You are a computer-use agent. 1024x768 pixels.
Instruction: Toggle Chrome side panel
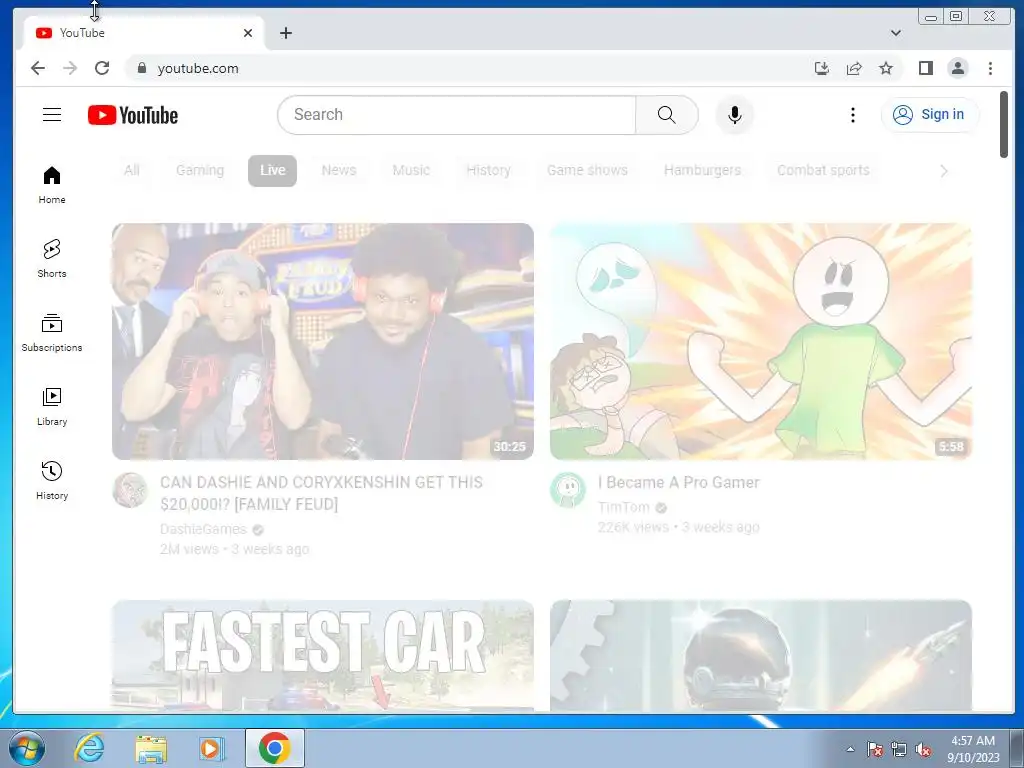[925, 68]
